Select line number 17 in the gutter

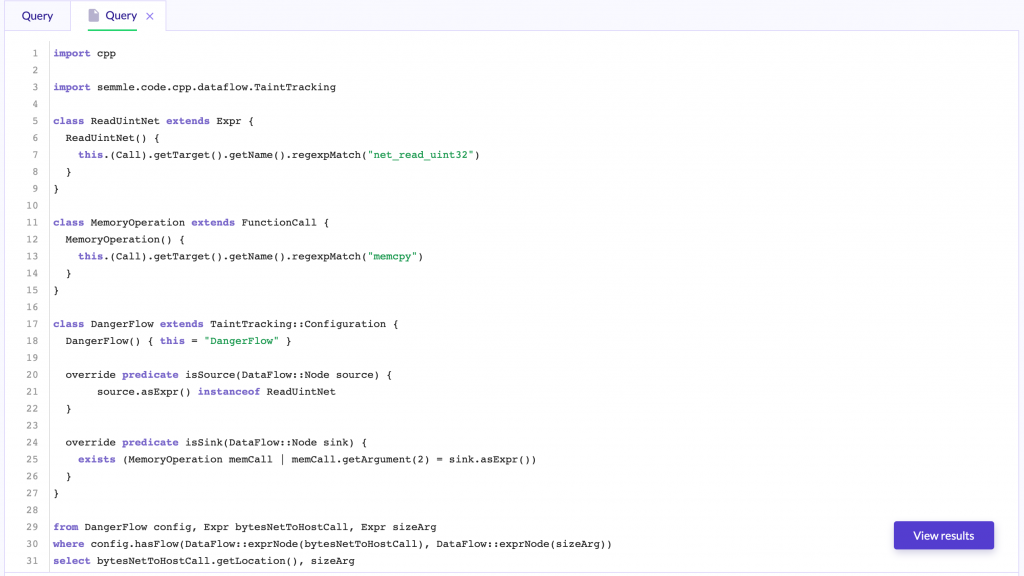coord(32,324)
